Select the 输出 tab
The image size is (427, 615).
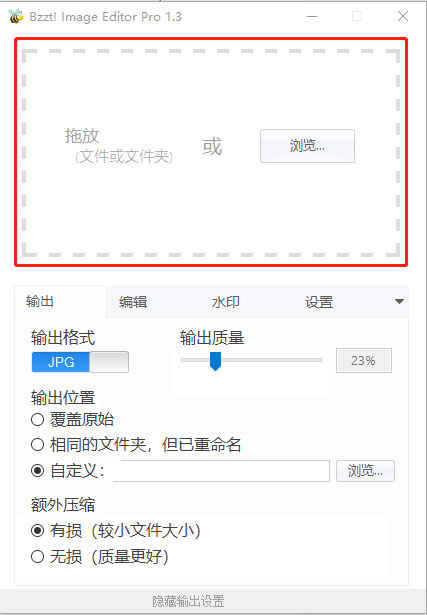point(40,301)
